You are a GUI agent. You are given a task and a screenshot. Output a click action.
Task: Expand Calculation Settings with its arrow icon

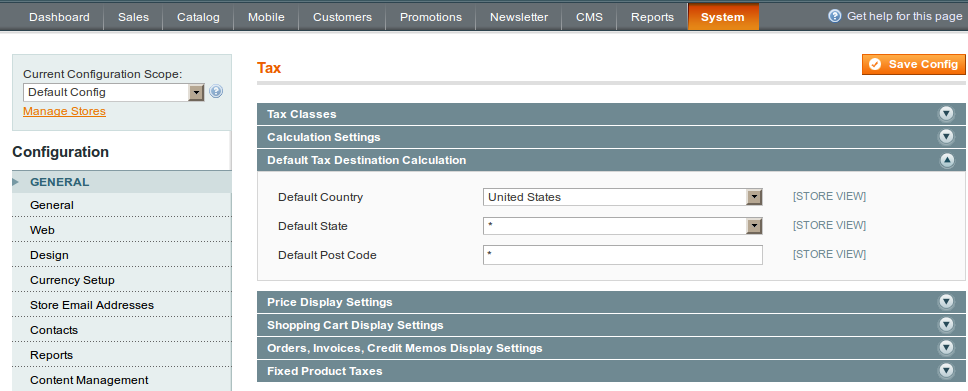(946, 137)
